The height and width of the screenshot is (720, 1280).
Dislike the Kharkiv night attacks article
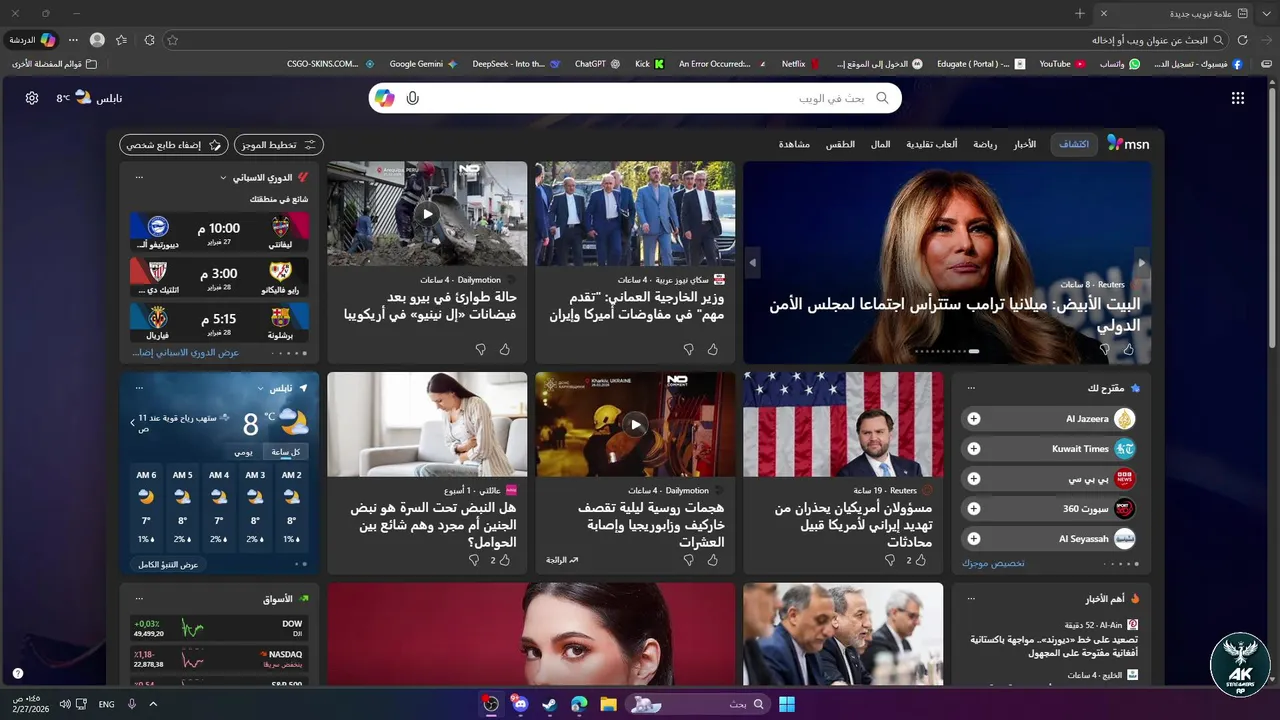click(x=688, y=560)
